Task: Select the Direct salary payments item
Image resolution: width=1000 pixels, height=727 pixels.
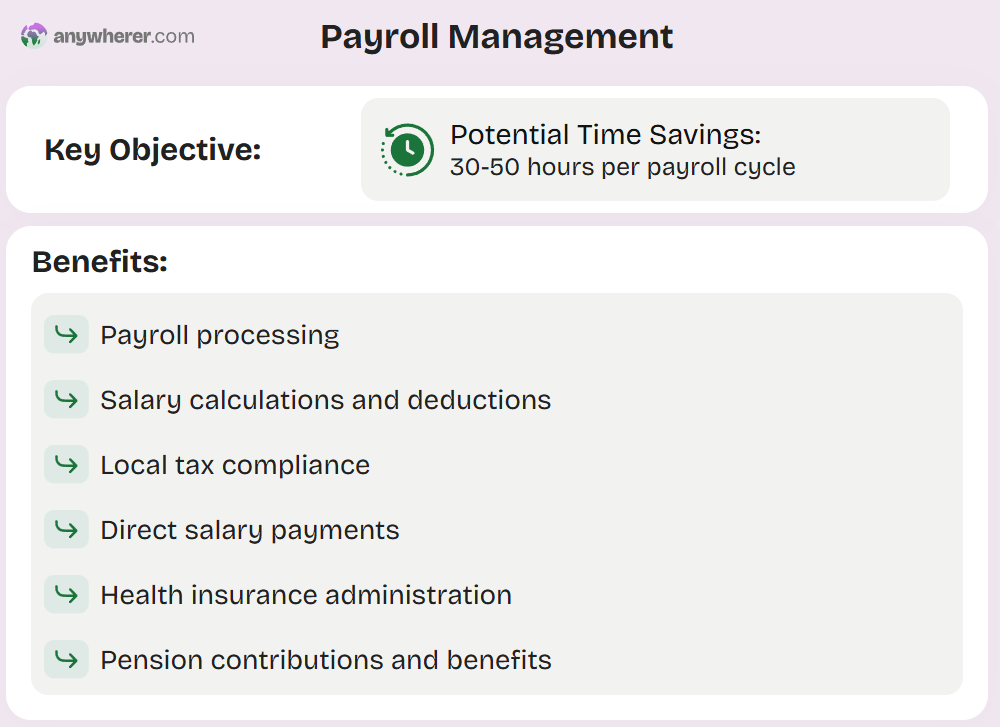Action: (250, 530)
